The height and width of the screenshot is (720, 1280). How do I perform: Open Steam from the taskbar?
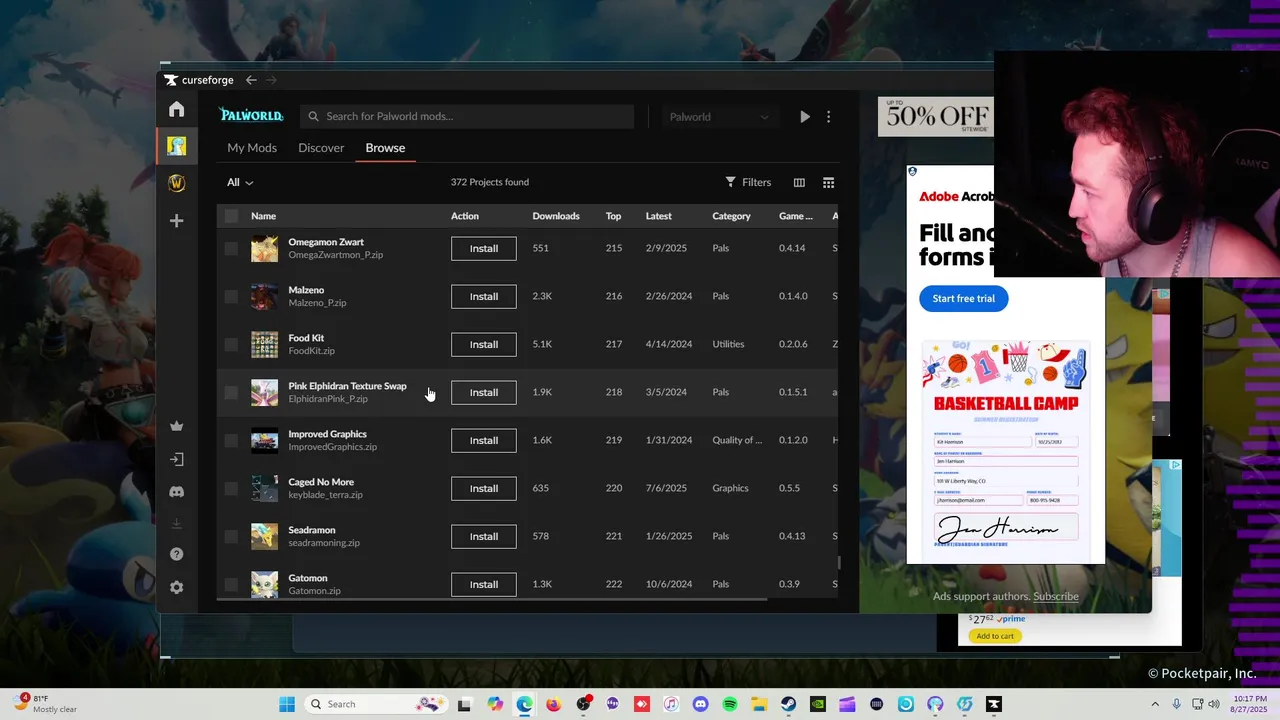[x=788, y=704]
